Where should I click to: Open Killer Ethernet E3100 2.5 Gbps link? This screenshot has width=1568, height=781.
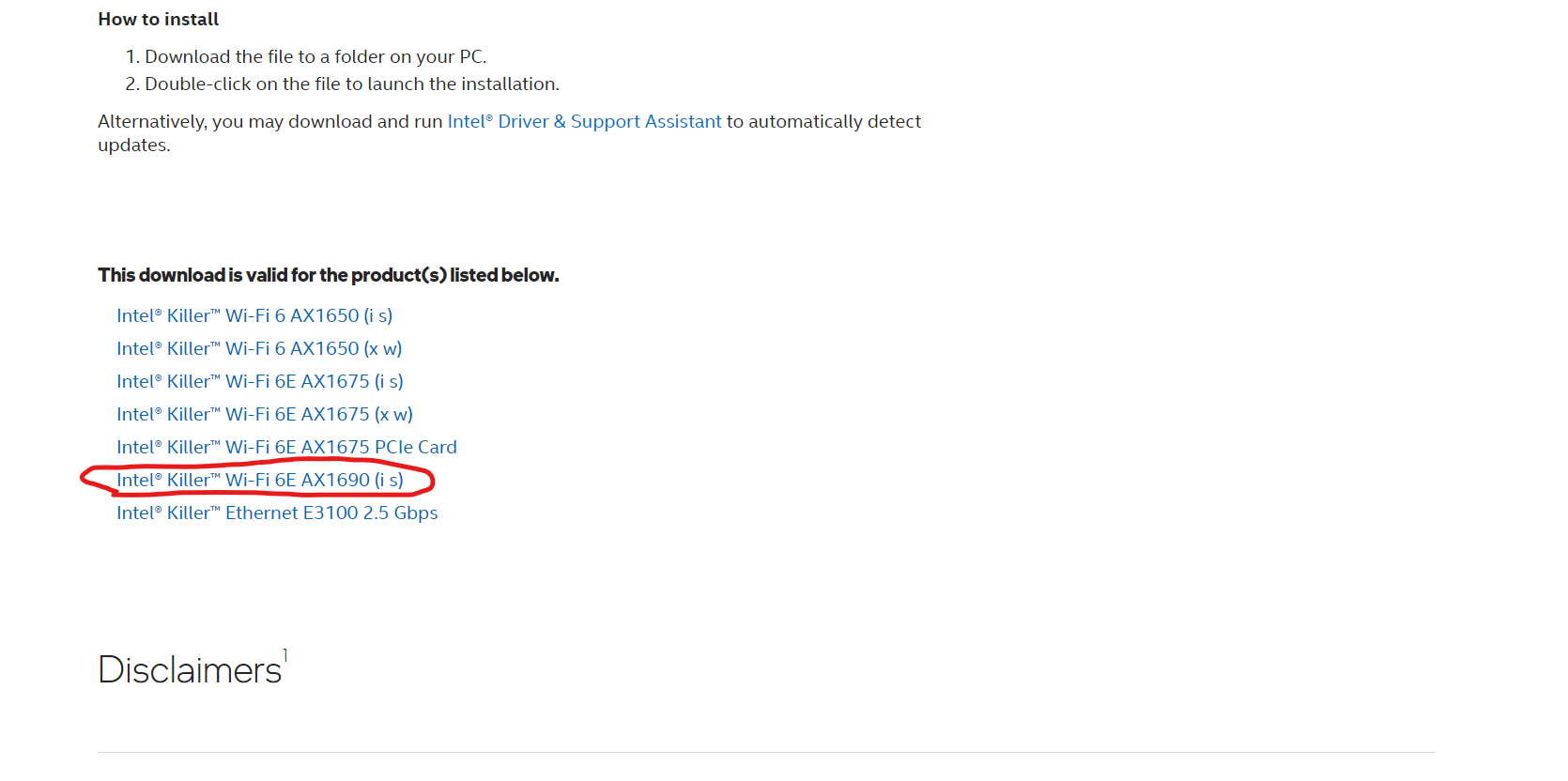[277, 513]
